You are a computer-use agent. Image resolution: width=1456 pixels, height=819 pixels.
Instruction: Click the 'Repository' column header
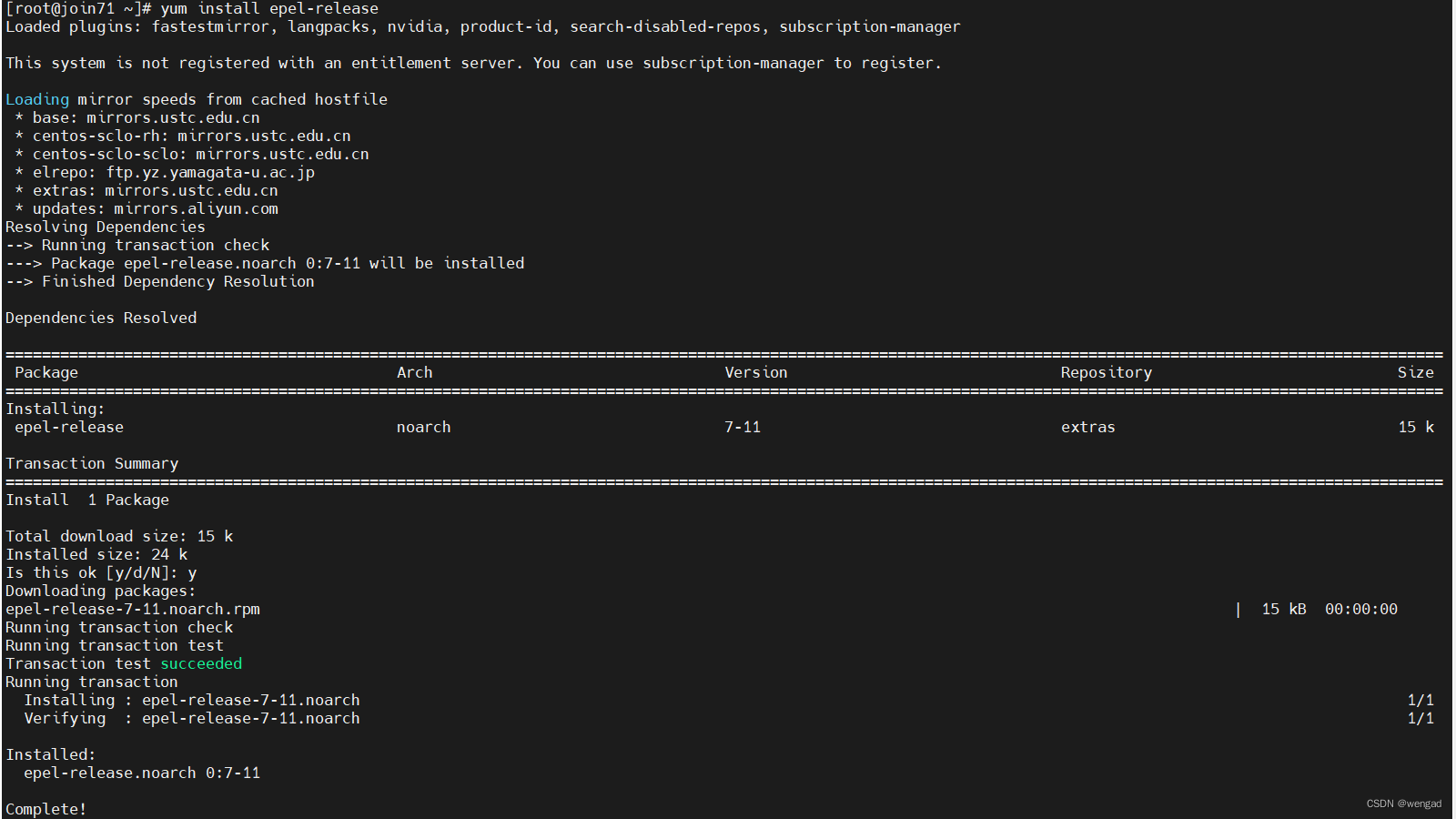1107,373
